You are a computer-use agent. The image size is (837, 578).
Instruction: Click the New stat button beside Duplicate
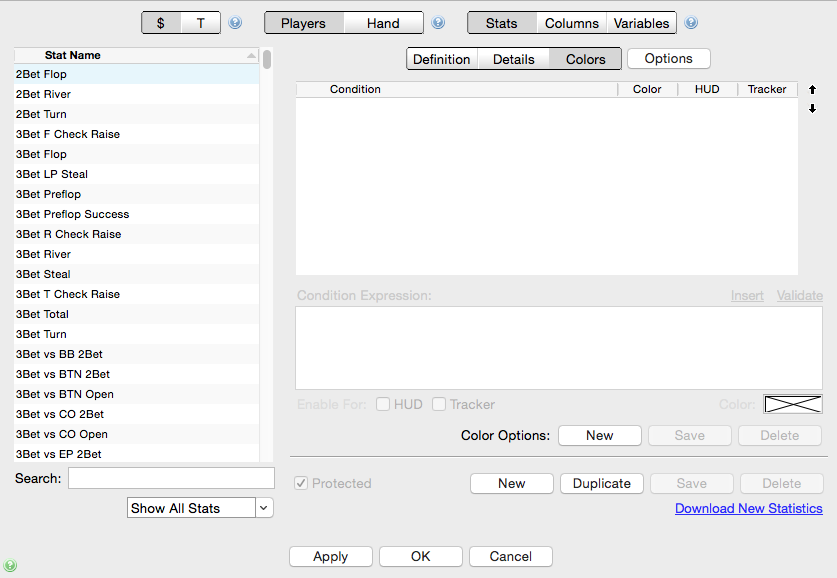pyautogui.click(x=512, y=484)
